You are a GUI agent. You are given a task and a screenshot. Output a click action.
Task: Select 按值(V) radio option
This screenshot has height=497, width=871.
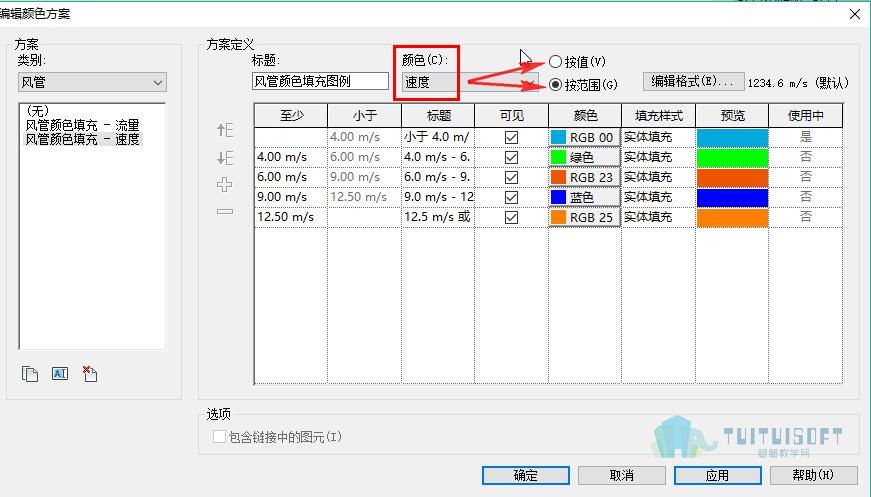[x=555, y=62]
